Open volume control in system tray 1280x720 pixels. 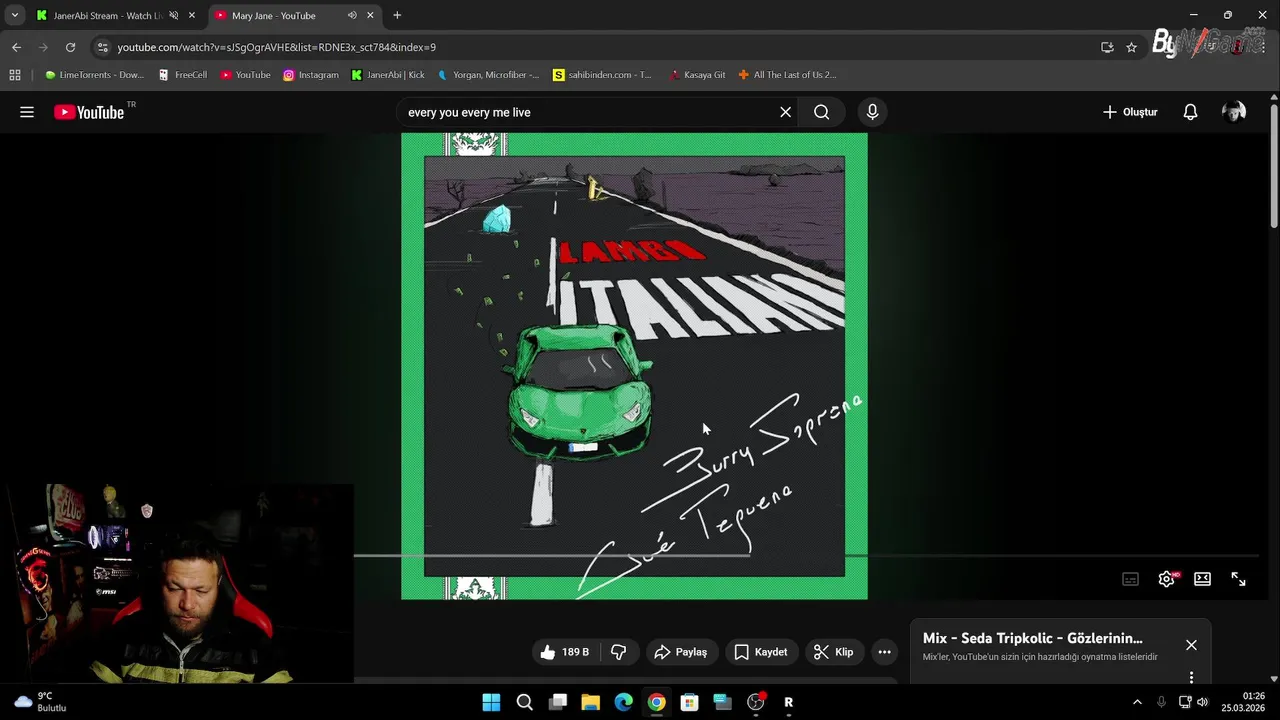click(1202, 702)
